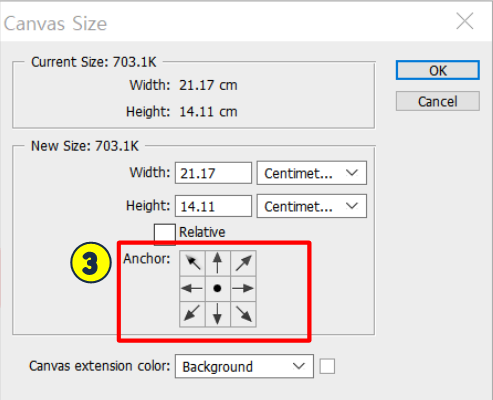The height and width of the screenshot is (400, 493).
Task: Click the Current Size width value 21.17 cm
Action: (x=208, y=85)
